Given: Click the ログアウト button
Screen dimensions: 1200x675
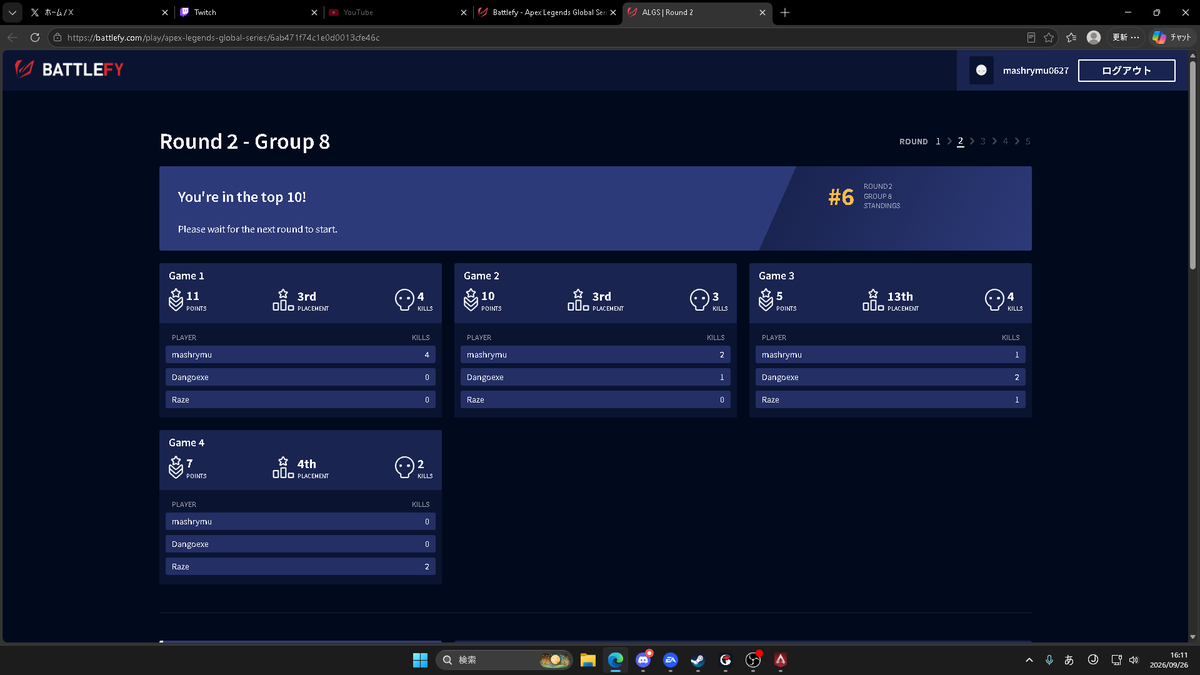Looking at the screenshot, I should 1126,70.
